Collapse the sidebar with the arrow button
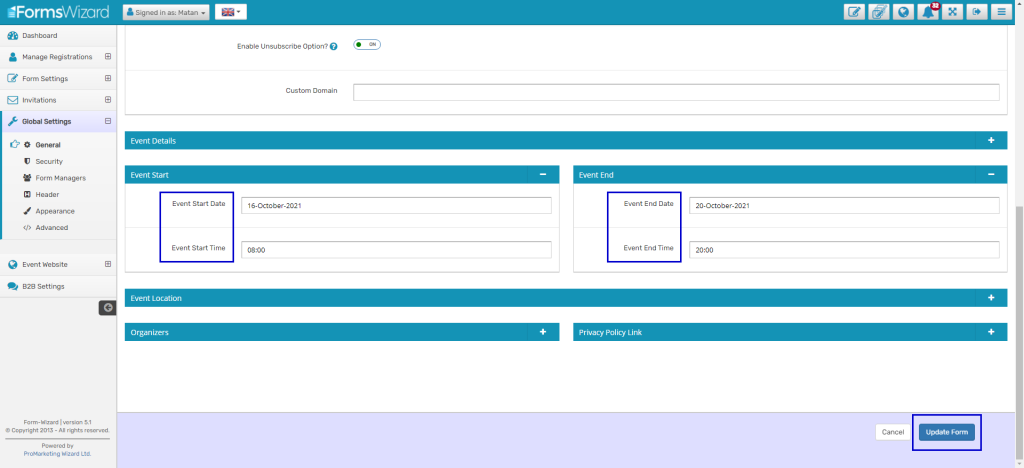Screen dimensions: 1024x468 107,307
